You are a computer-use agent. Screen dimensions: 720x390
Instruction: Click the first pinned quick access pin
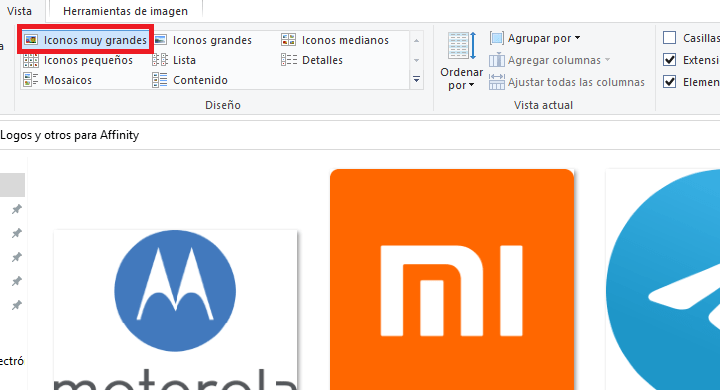pyautogui.click(x=17, y=209)
